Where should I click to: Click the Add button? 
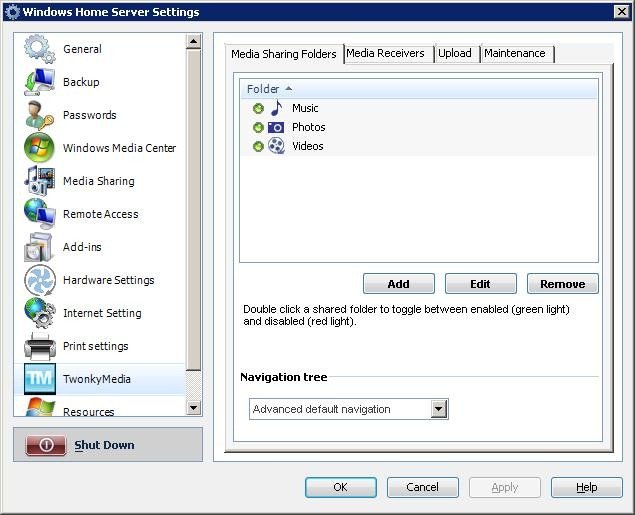tap(399, 284)
